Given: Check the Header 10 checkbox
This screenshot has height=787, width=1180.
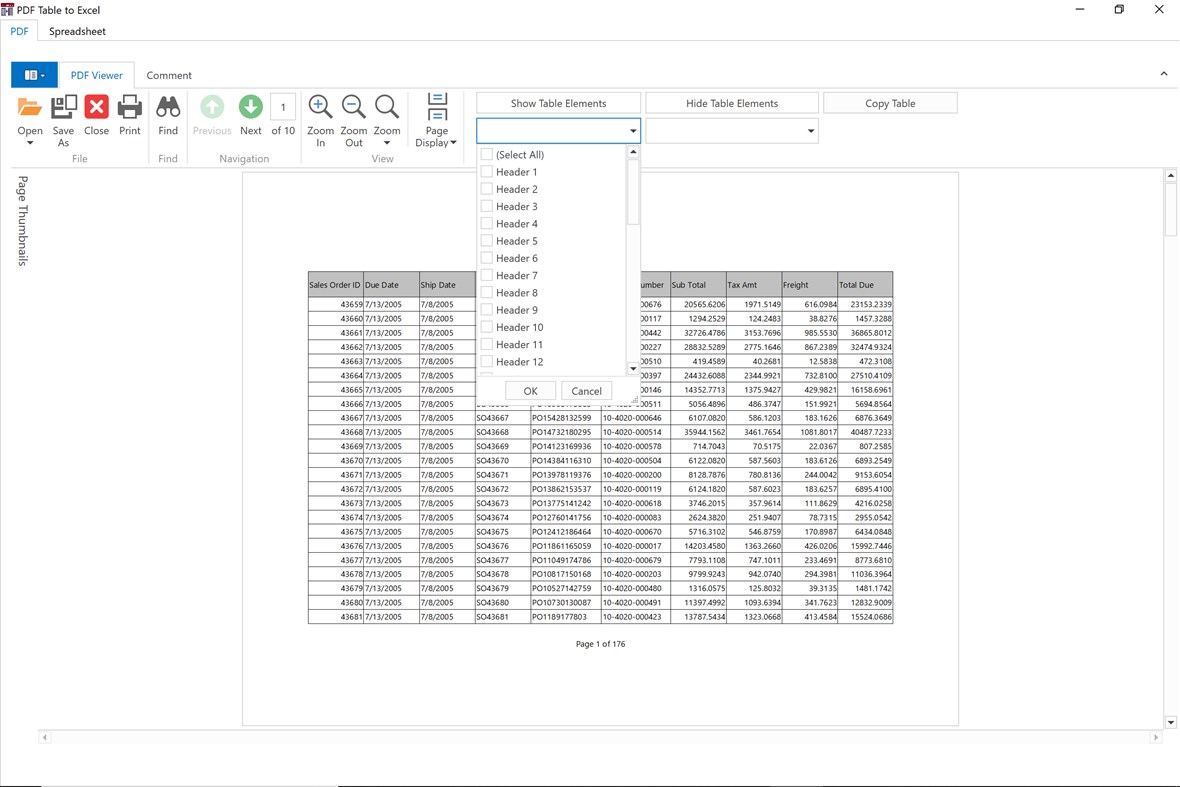Looking at the screenshot, I should [x=487, y=327].
